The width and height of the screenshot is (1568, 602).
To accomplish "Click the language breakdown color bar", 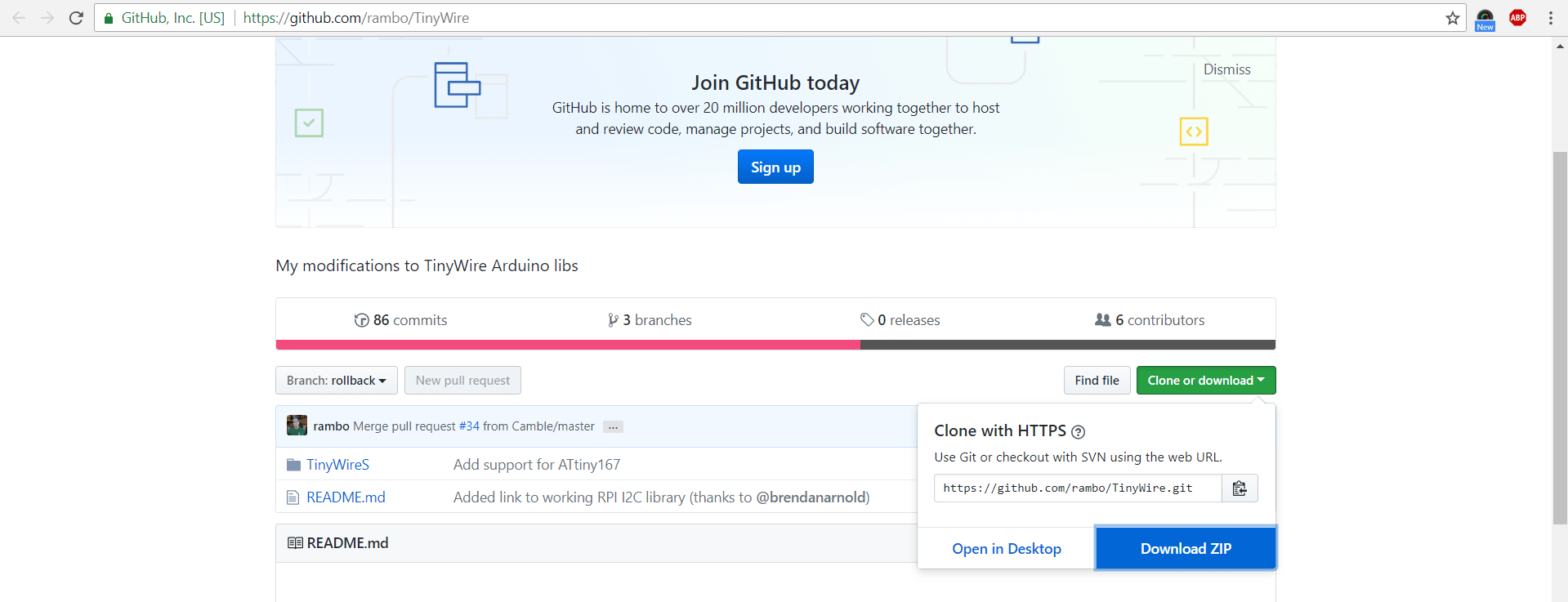I will tap(775, 345).
